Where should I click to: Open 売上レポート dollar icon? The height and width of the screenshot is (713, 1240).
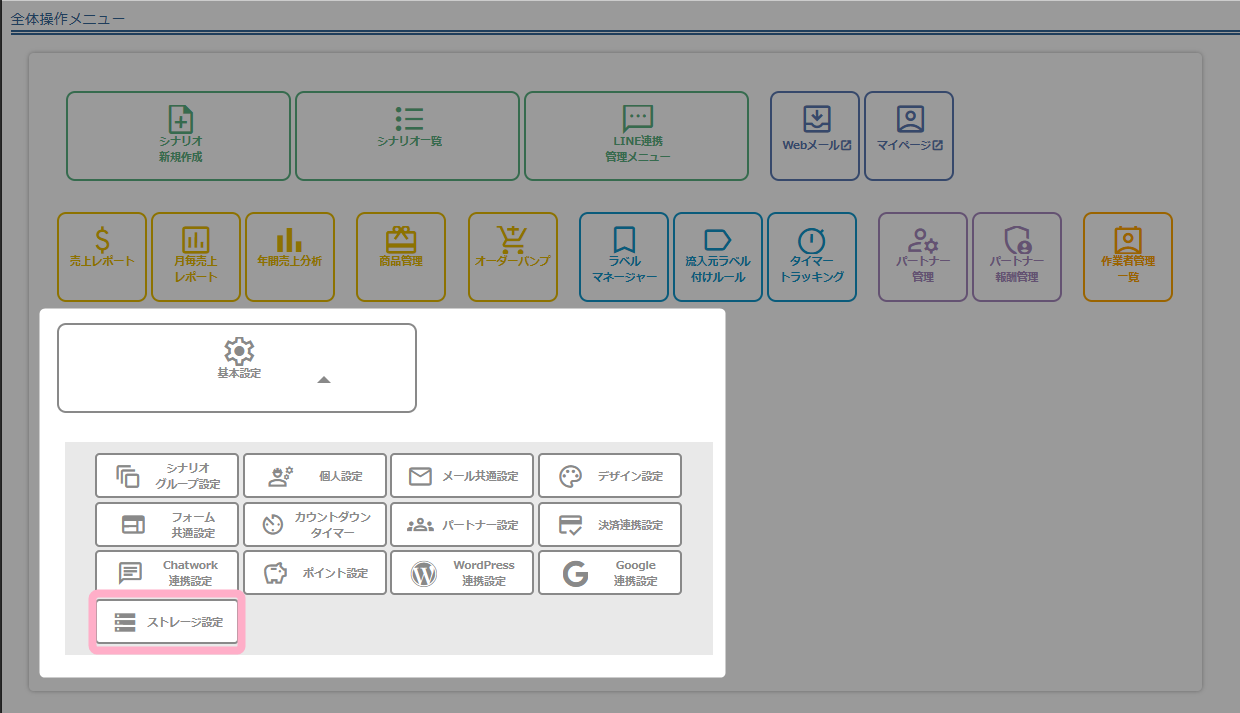tap(102, 240)
